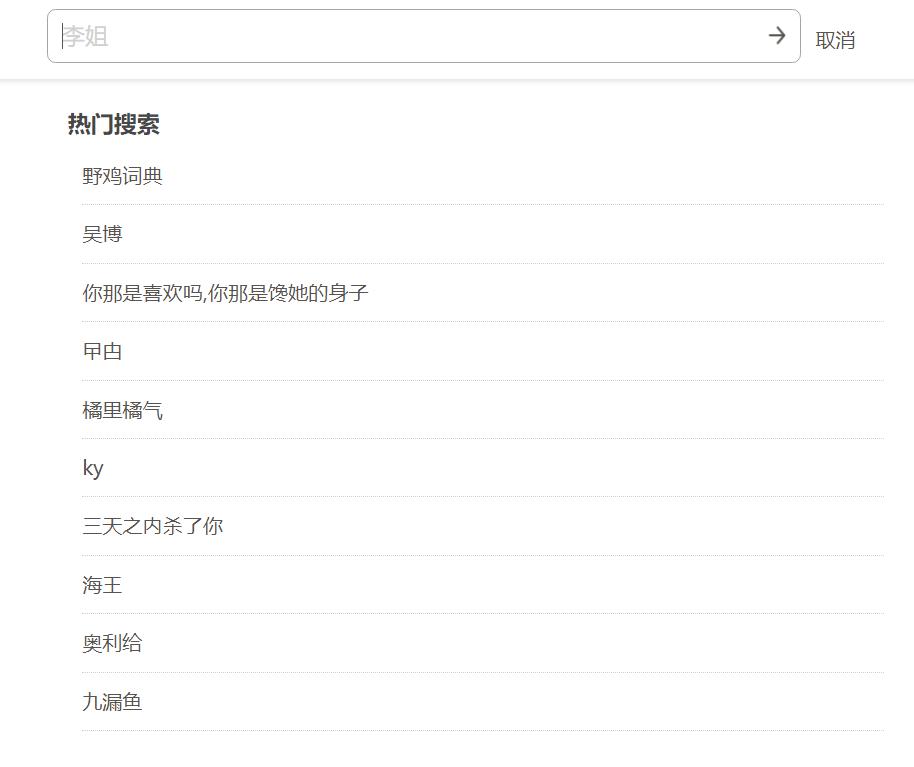Click the search submit arrow icon
The width and height of the screenshot is (914, 767).
pyautogui.click(x=777, y=37)
